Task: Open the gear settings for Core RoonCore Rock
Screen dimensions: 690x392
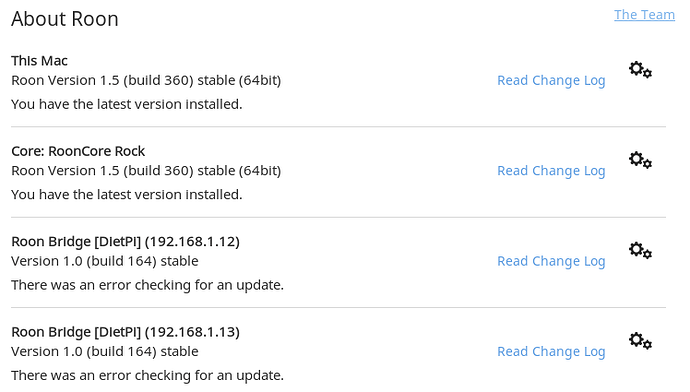Action: tap(640, 160)
